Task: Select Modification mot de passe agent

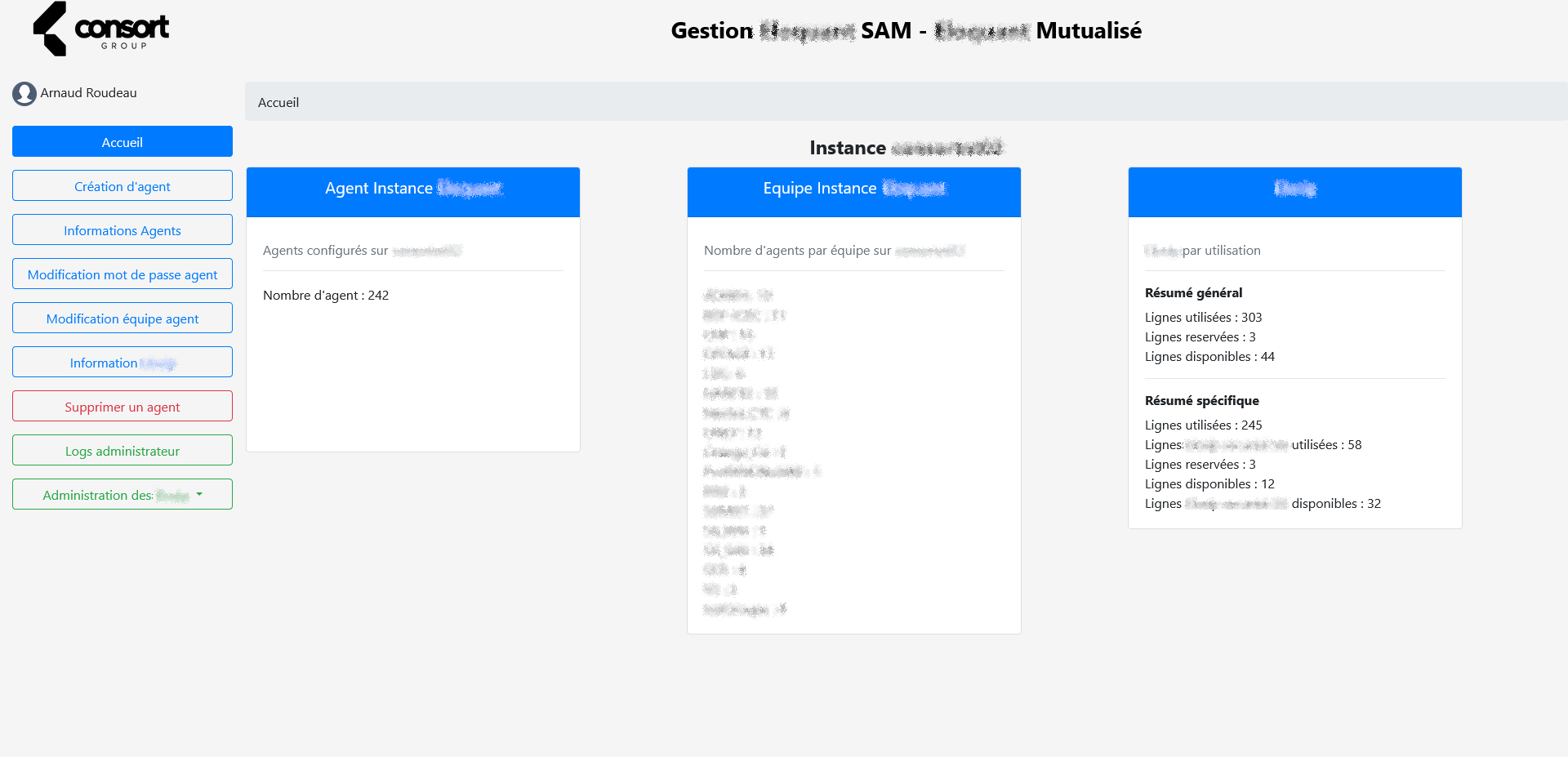Action: pos(122,274)
